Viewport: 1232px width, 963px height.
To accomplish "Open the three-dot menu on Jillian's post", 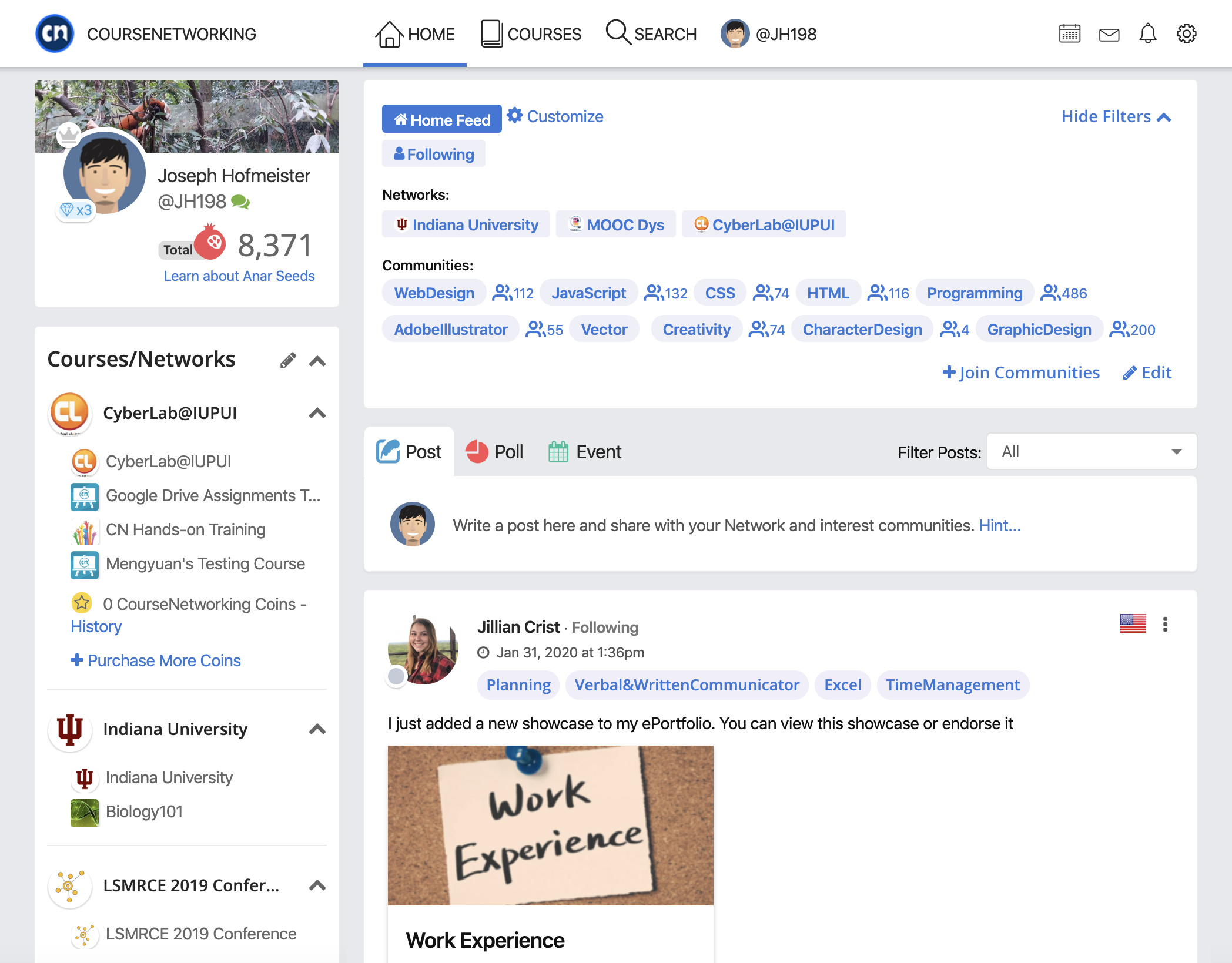I will click(x=1165, y=624).
